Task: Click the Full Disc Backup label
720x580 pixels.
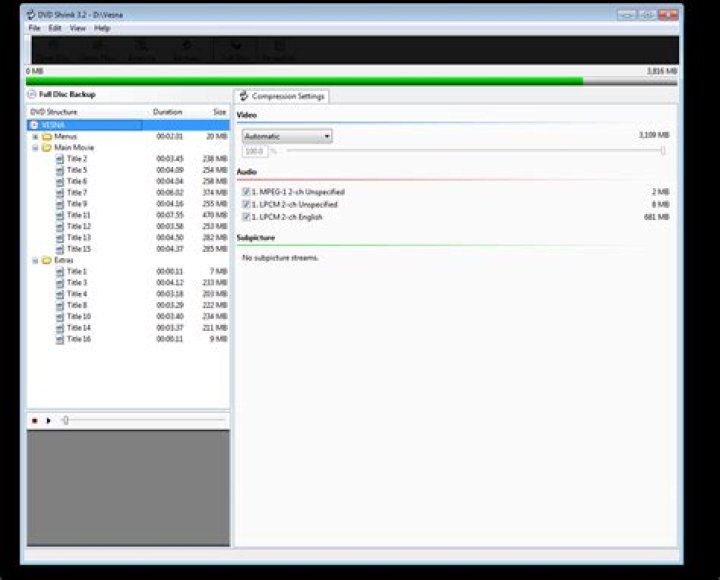Action: pos(68,95)
